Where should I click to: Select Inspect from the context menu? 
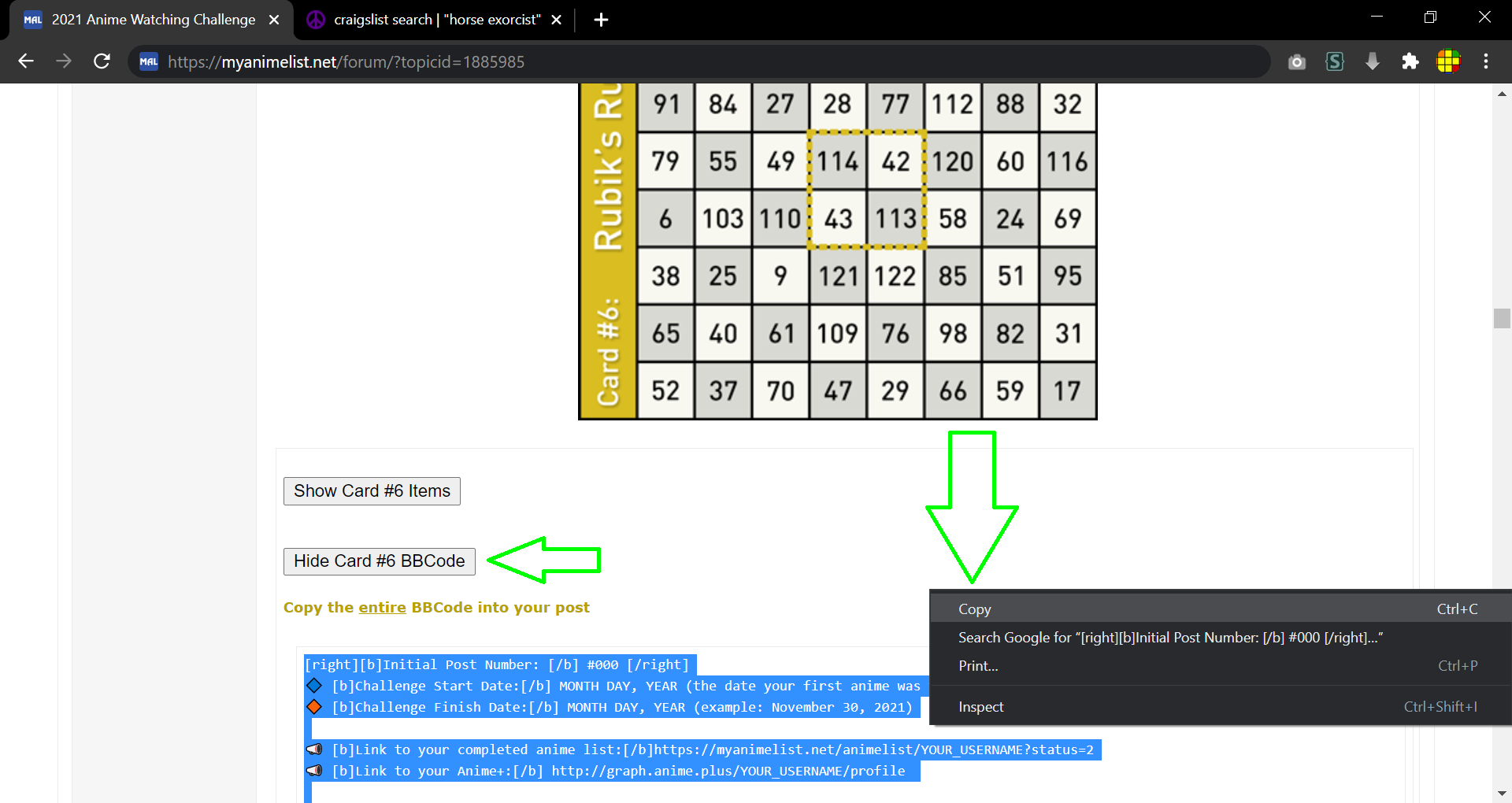click(x=1221, y=706)
